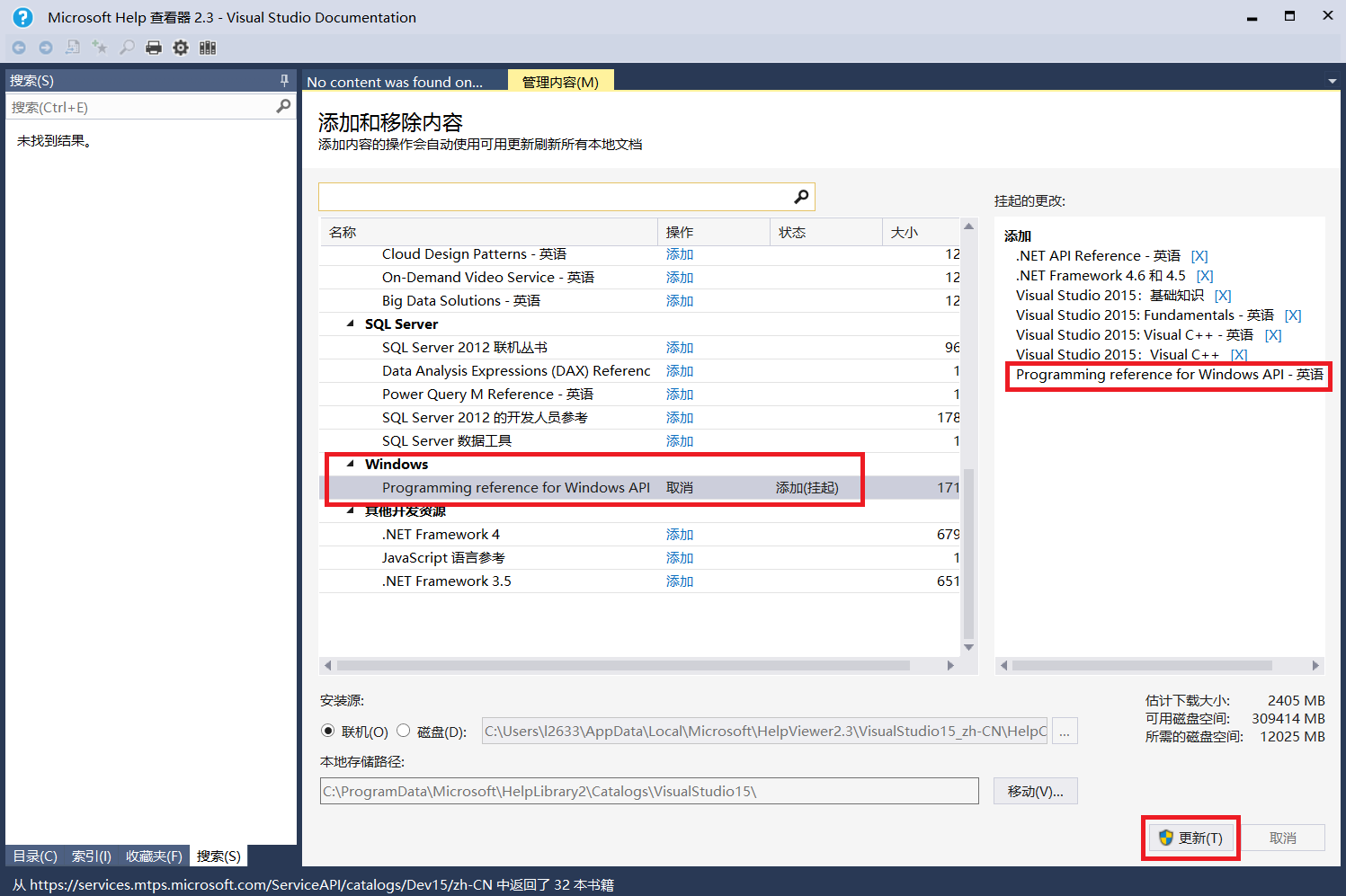The image size is (1346, 896).
Task: Click 取消 for Programming reference for Windows API
Action: tap(680, 488)
